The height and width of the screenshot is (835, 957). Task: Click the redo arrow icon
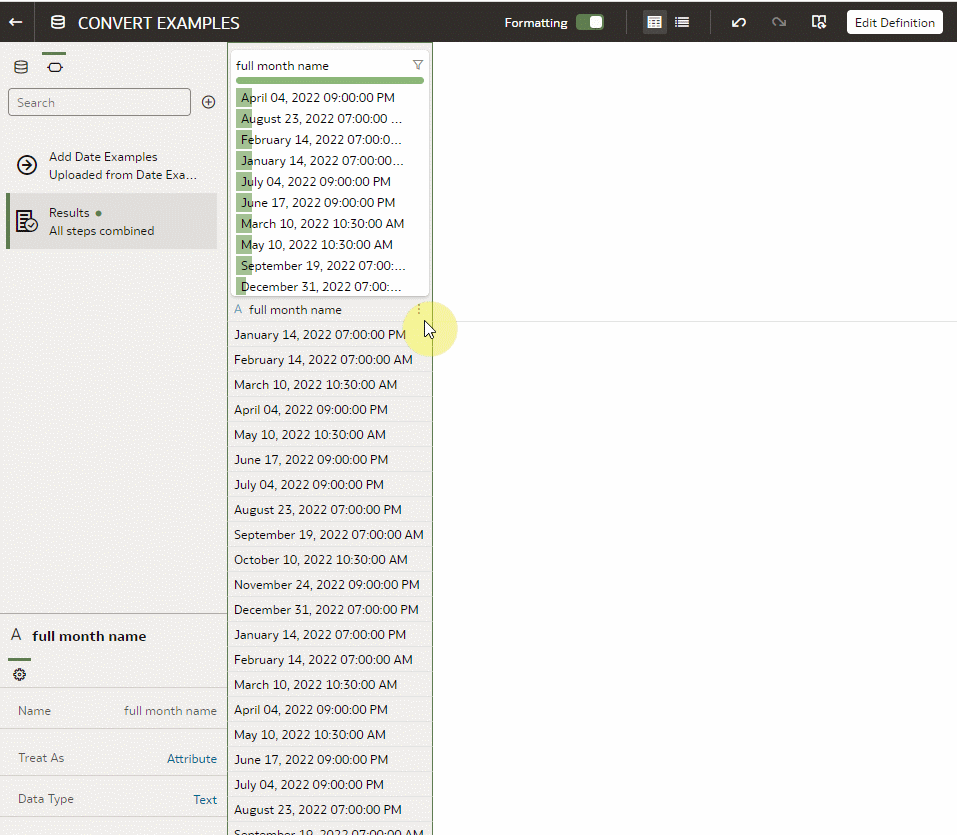778,21
